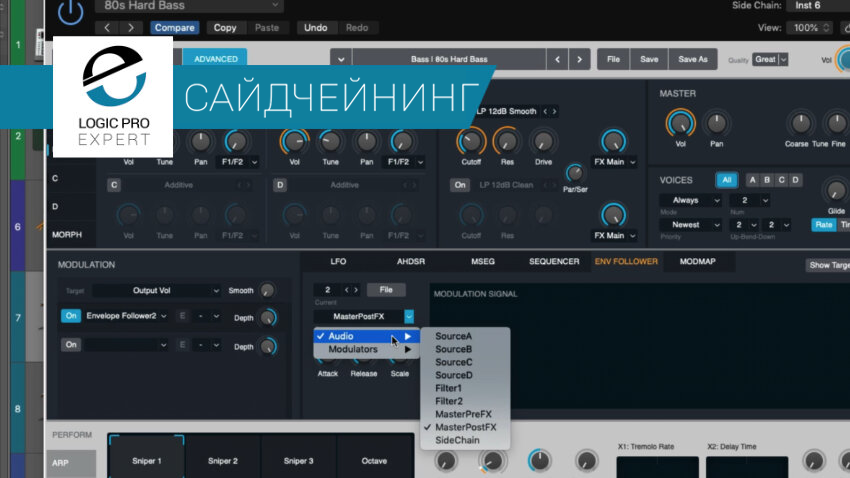Image resolution: width=850 pixels, height=478 pixels.
Task: Click the Filter Drive knob
Action: click(543, 142)
